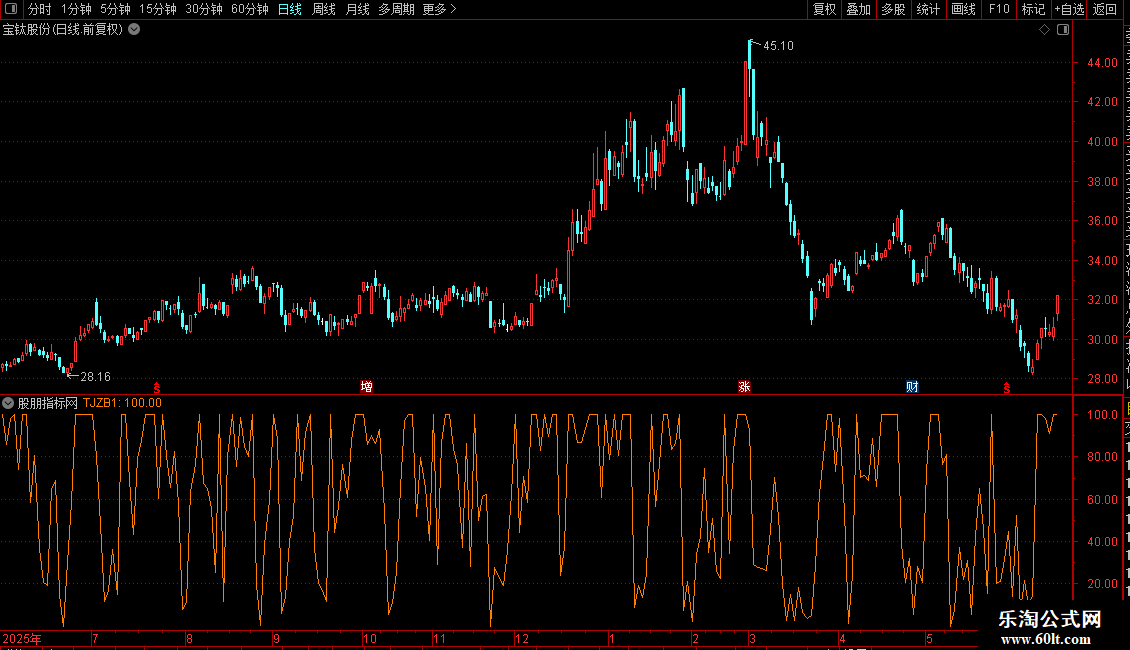Click the 股朋指标网 indicator name

pos(48,403)
